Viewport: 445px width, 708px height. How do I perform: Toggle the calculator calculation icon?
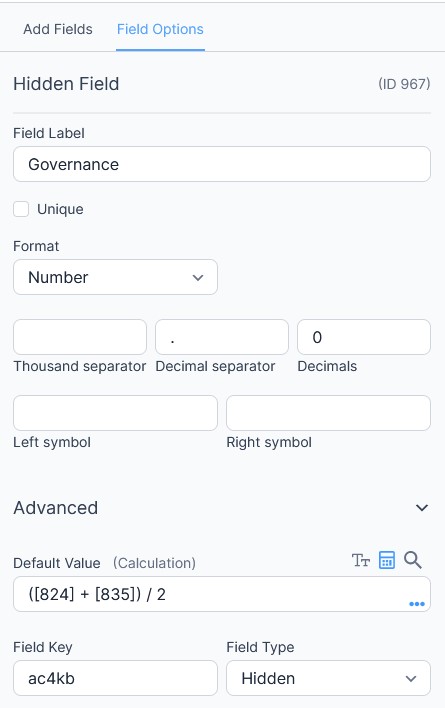pyautogui.click(x=387, y=560)
